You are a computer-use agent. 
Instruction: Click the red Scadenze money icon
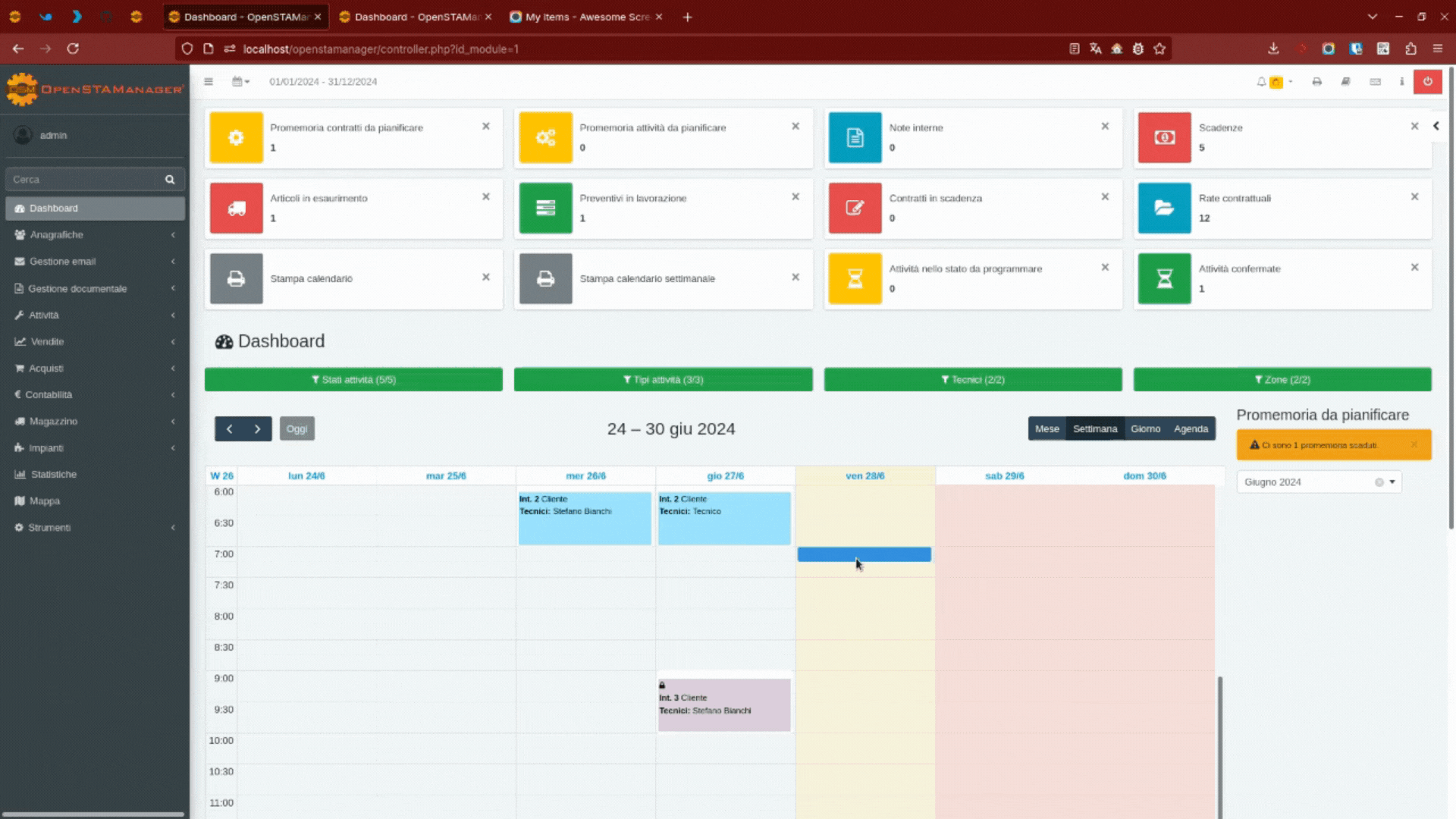pyautogui.click(x=1164, y=137)
